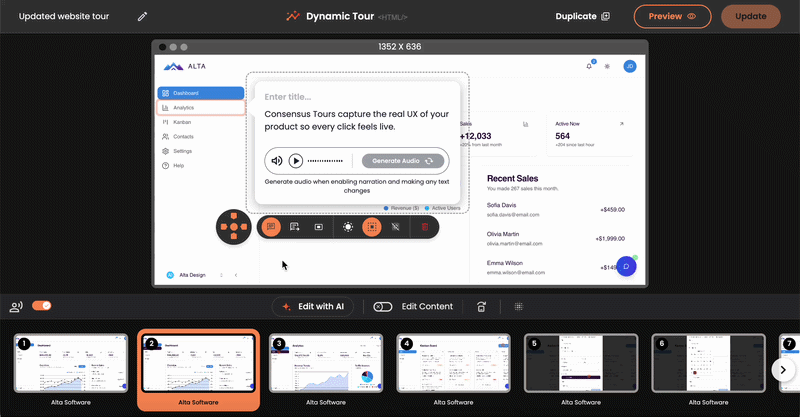Click the Preview button
Image resolution: width=800 pixels, height=417 pixels.
(672, 16)
